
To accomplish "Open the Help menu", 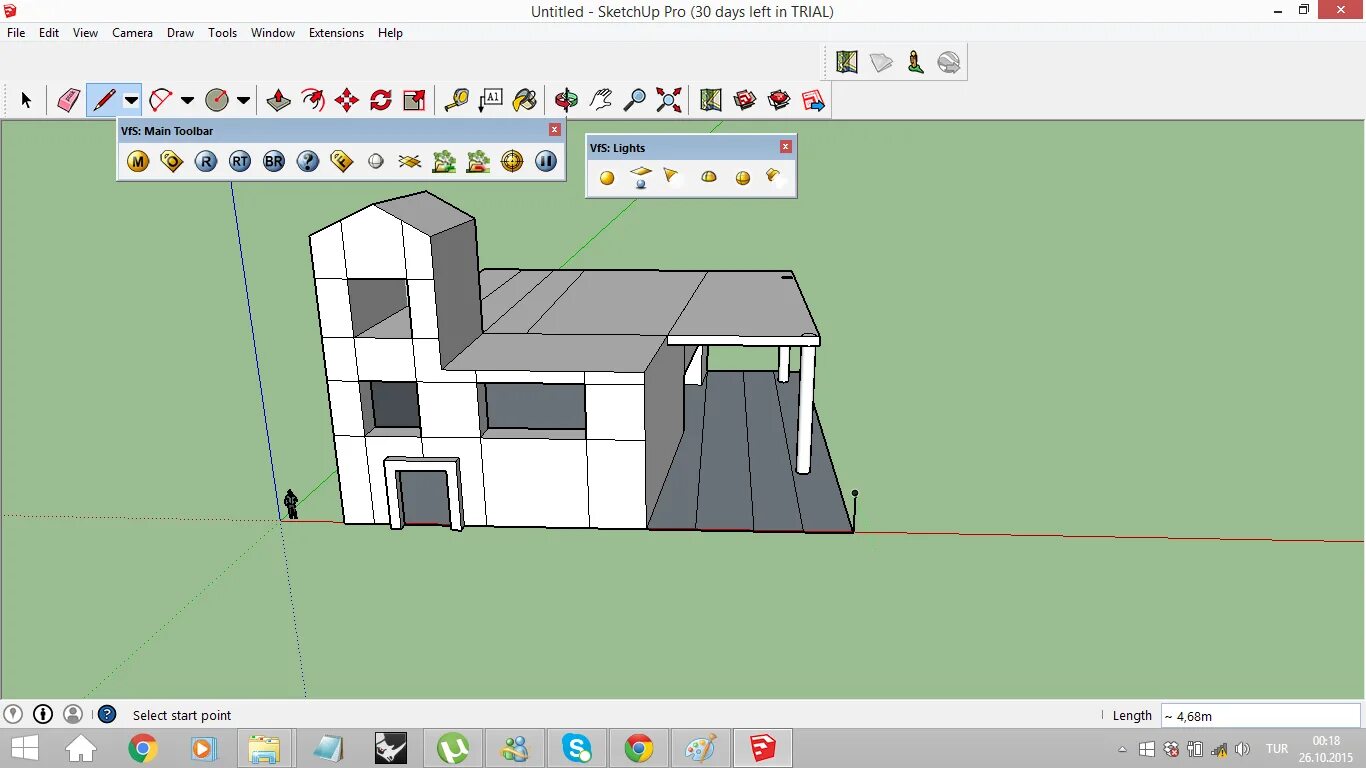I will [x=390, y=33].
